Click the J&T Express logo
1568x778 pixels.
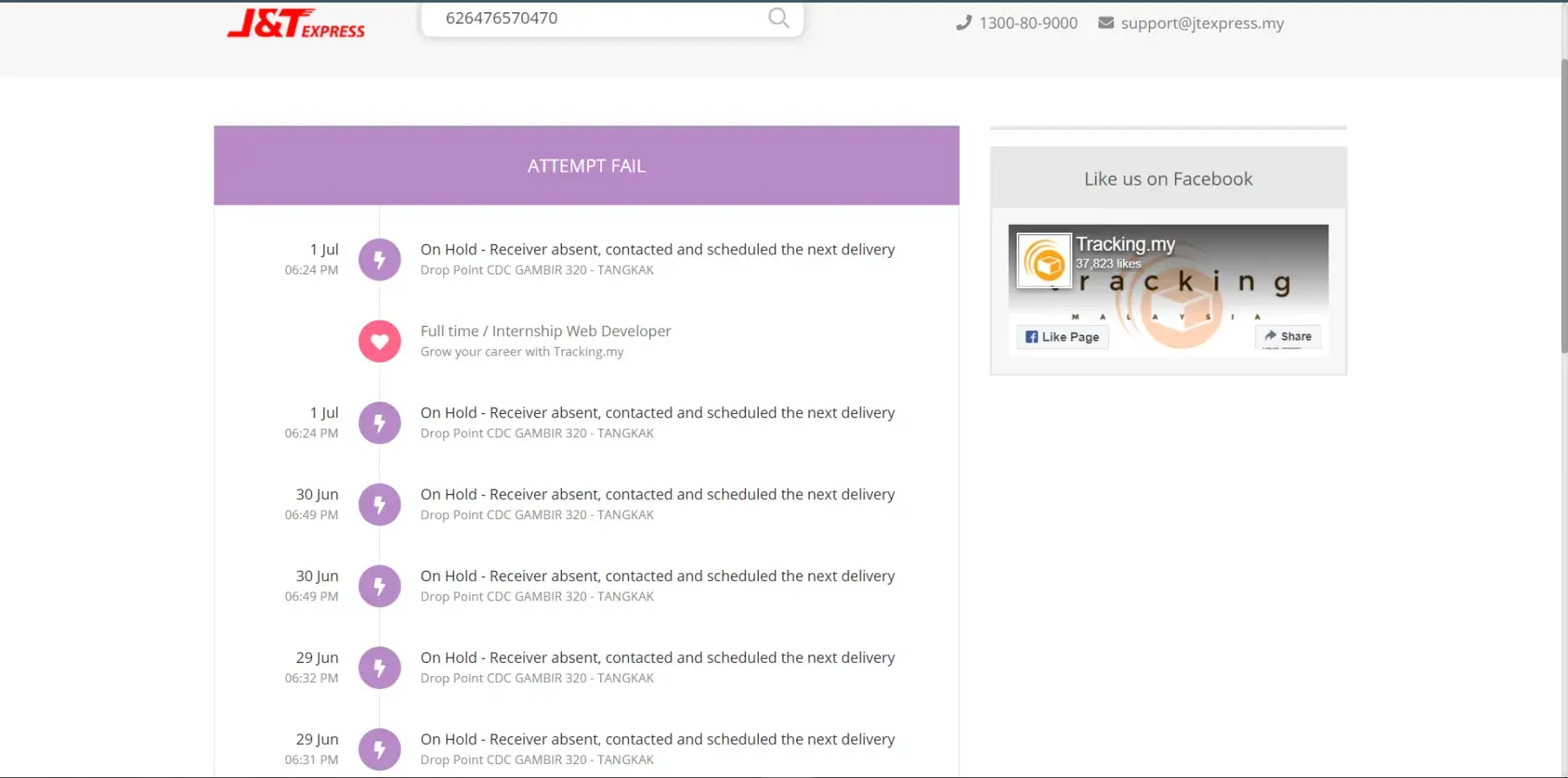[x=296, y=24]
